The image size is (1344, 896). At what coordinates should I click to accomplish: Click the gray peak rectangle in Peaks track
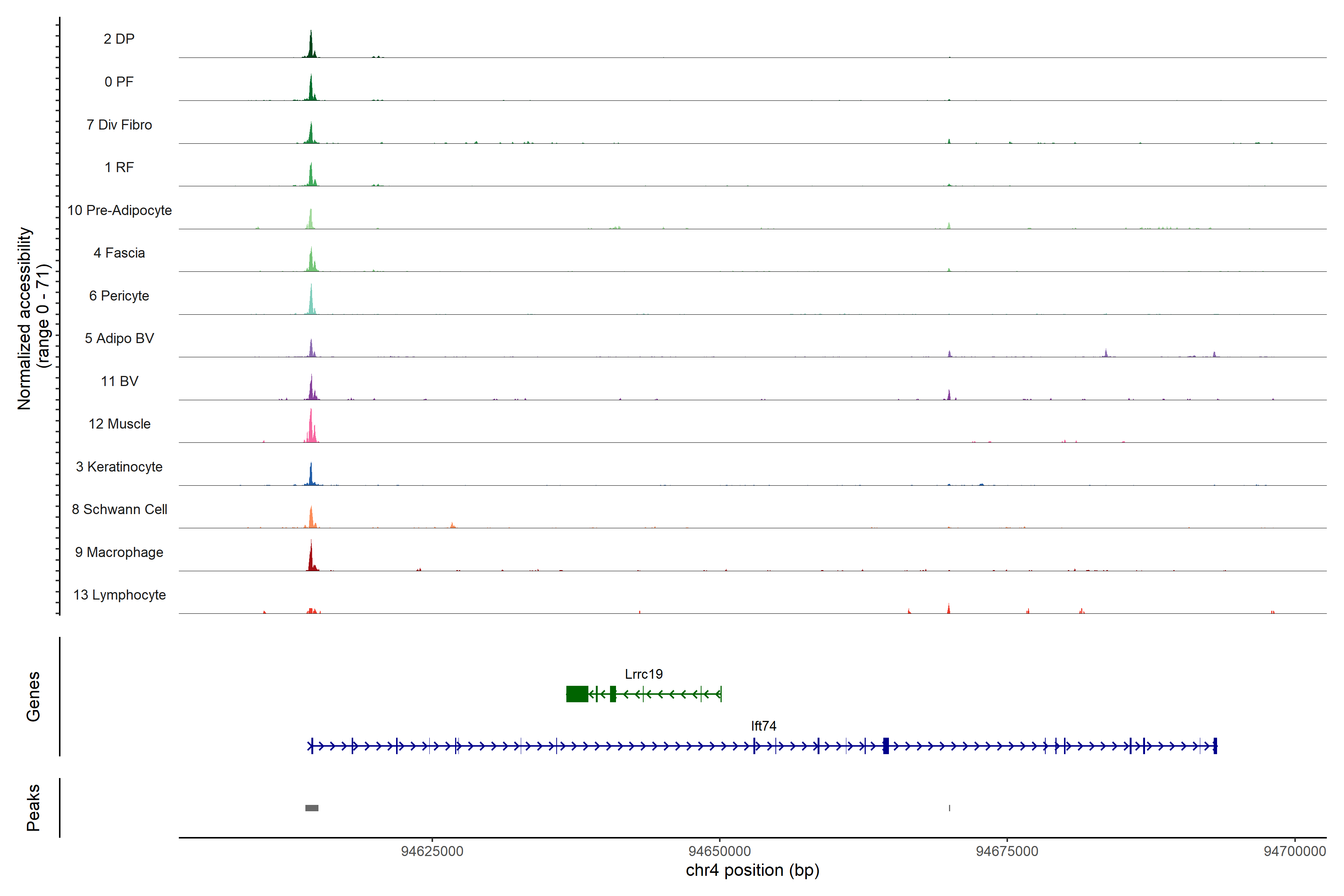[x=311, y=808]
